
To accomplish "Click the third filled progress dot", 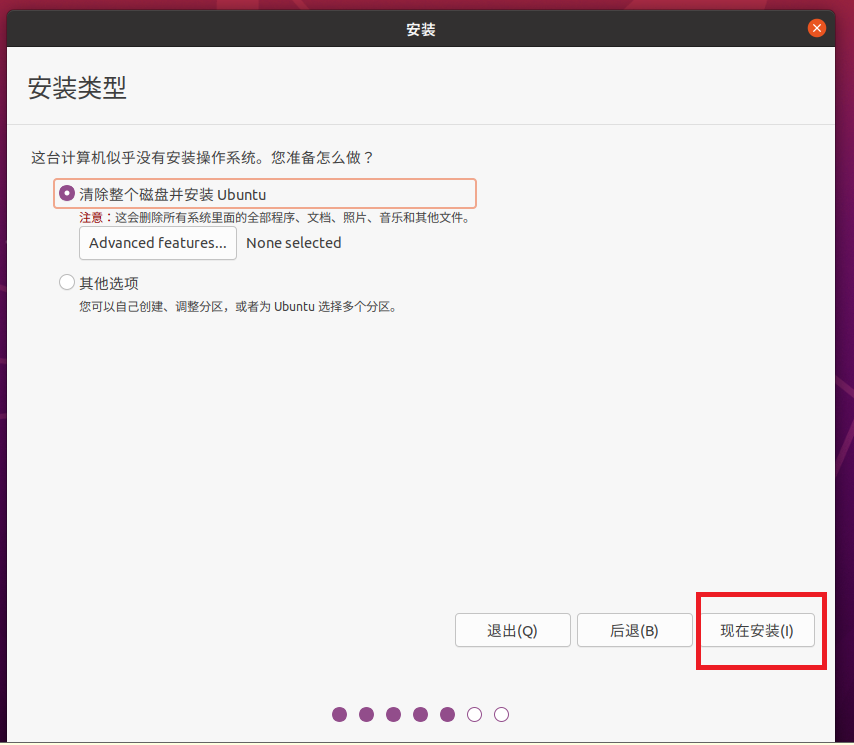I will (394, 714).
